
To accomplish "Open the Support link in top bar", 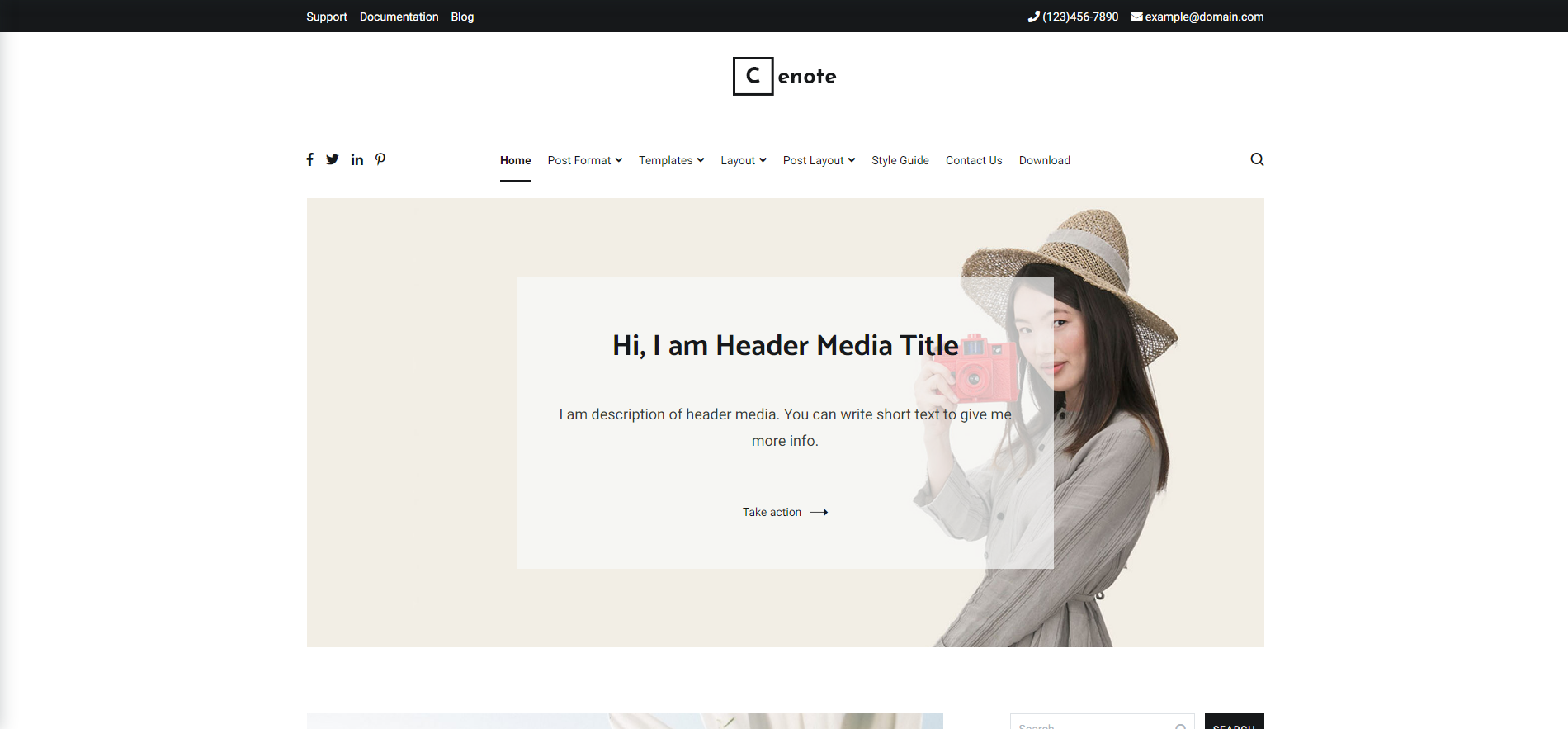I will (x=327, y=17).
